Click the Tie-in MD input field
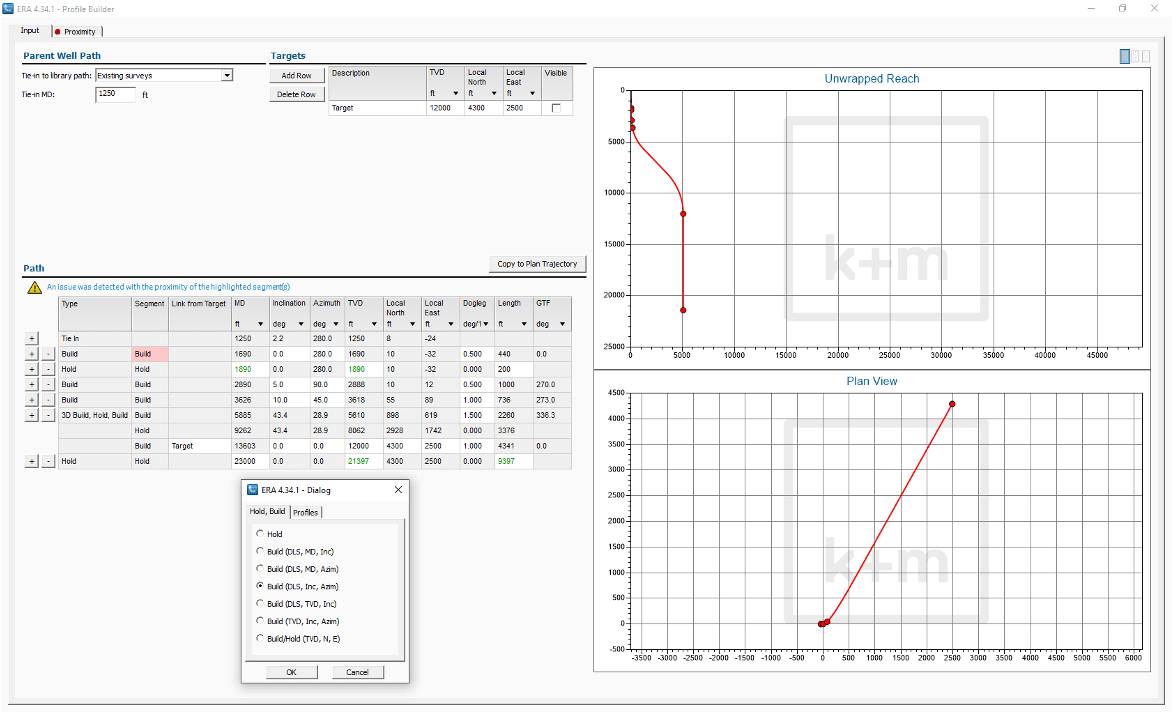Screen dimensions: 1172x712 pos(116,94)
